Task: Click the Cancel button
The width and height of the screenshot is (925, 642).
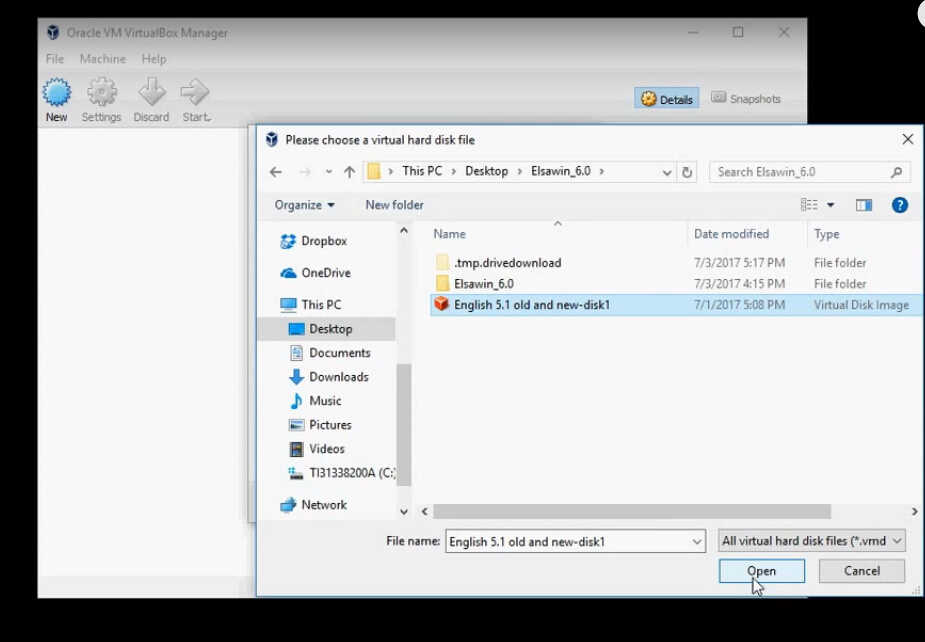Action: pyautogui.click(x=861, y=571)
